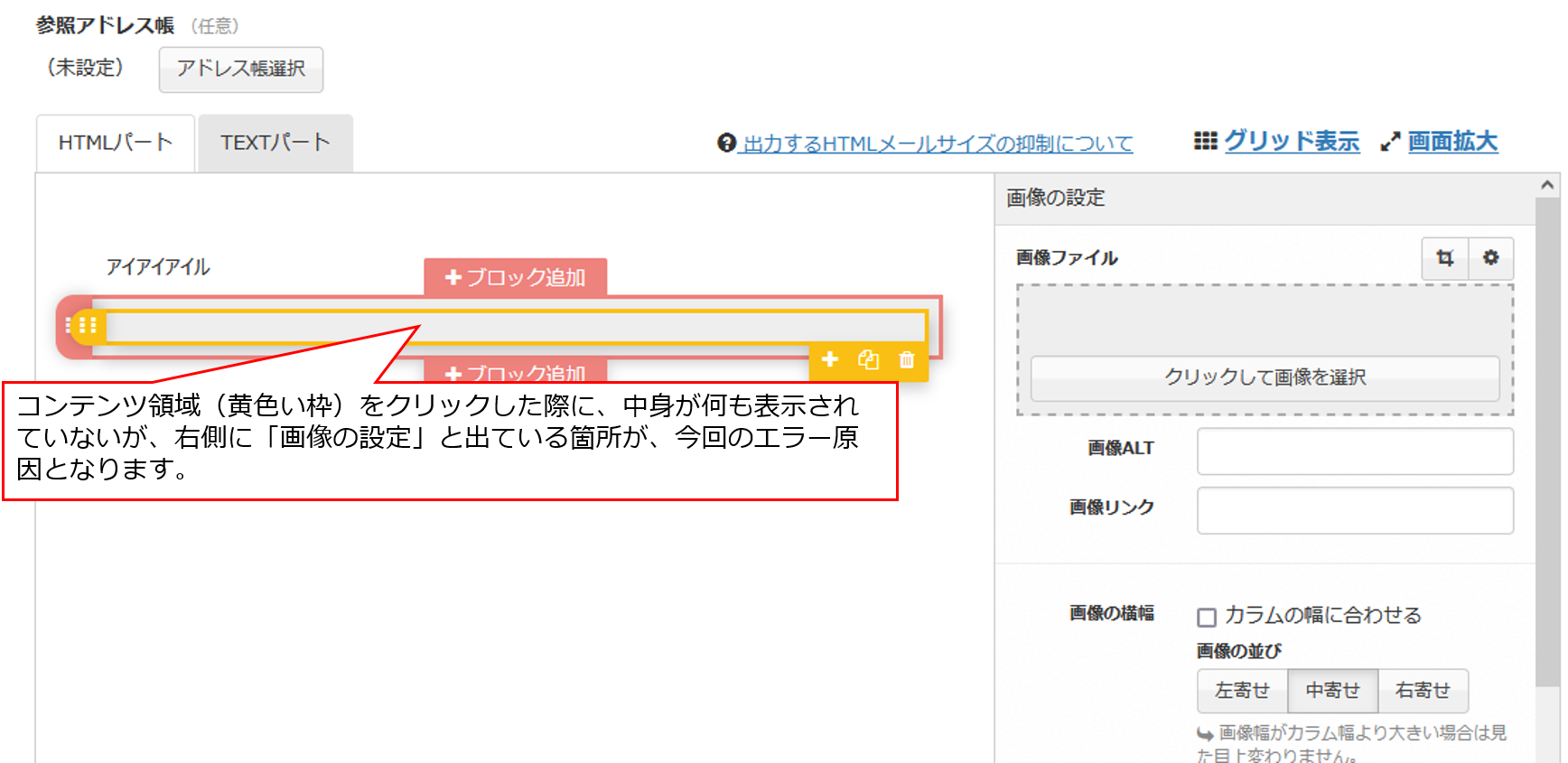The width and height of the screenshot is (1568, 763).
Task: Grab the yellow block drag handle icon
Action: coord(87,325)
